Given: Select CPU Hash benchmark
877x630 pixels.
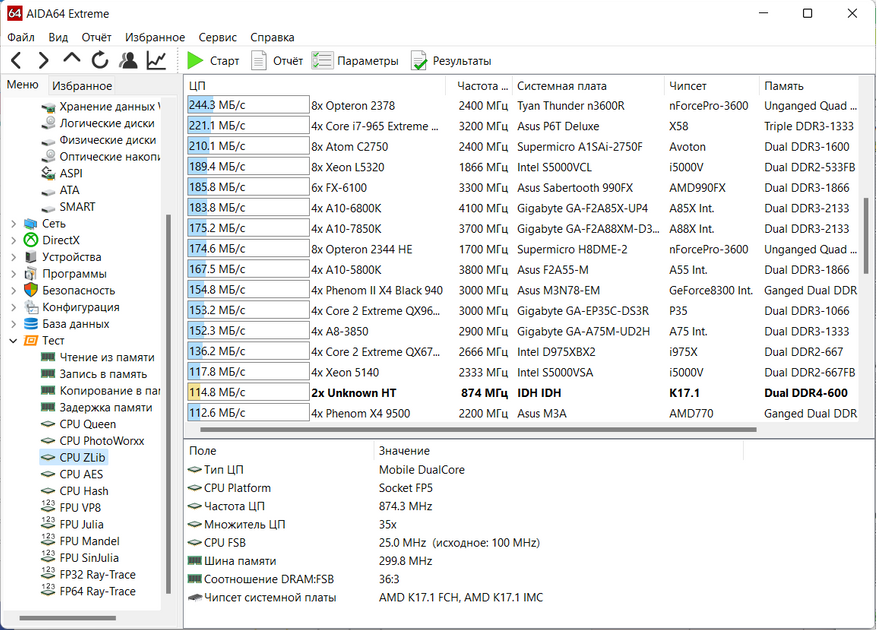Looking at the screenshot, I should (75, 491).
